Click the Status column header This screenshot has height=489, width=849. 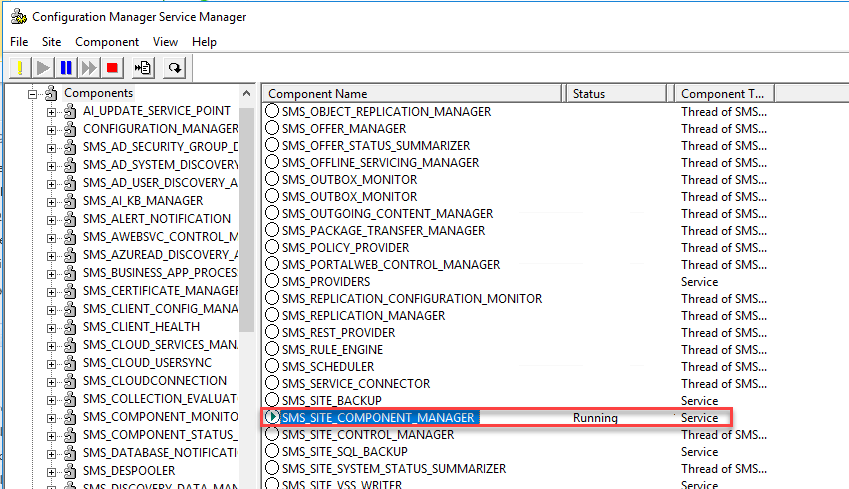[615, 93]
